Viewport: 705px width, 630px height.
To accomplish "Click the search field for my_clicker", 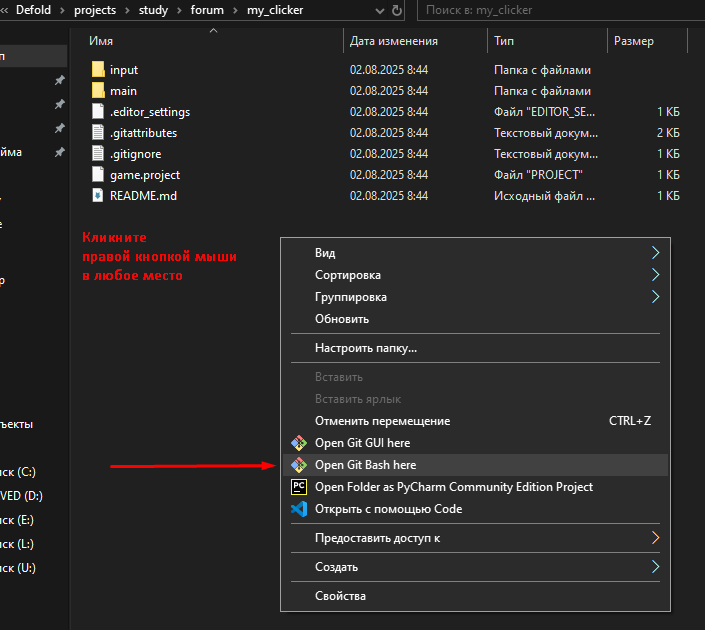I will [560, 11].
